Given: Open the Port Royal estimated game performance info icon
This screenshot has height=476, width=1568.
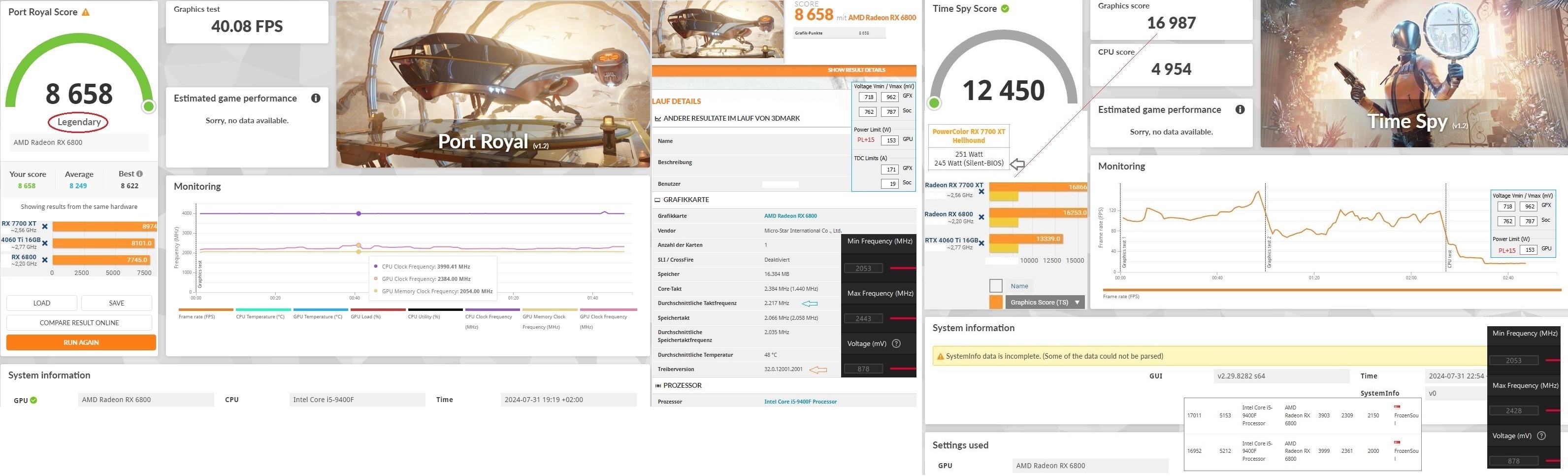Looking at the screenshot, I should 315,98.
